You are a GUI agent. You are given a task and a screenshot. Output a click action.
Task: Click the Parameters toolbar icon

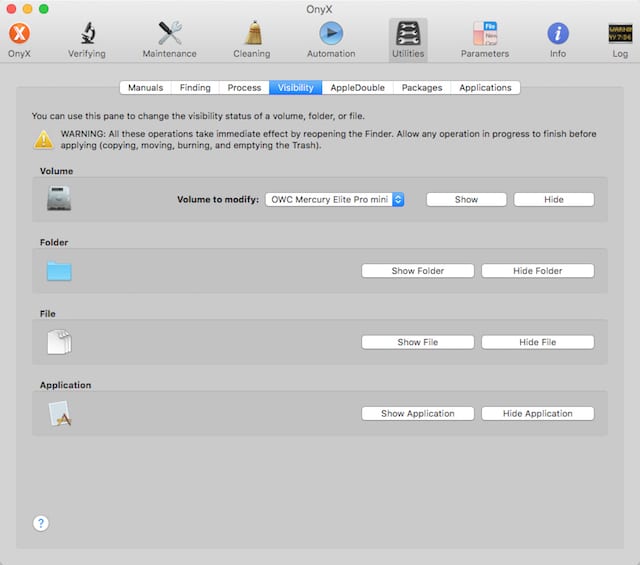click(x=484, y=34)
